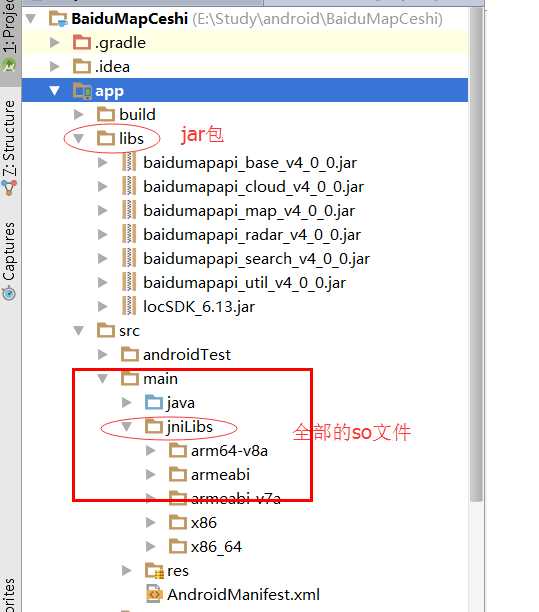This screenshot has width=539, height=612.
Task: Click the baidumapapi_cloud_v4_0_0.jar archive icon
Action: click(129, 186)
